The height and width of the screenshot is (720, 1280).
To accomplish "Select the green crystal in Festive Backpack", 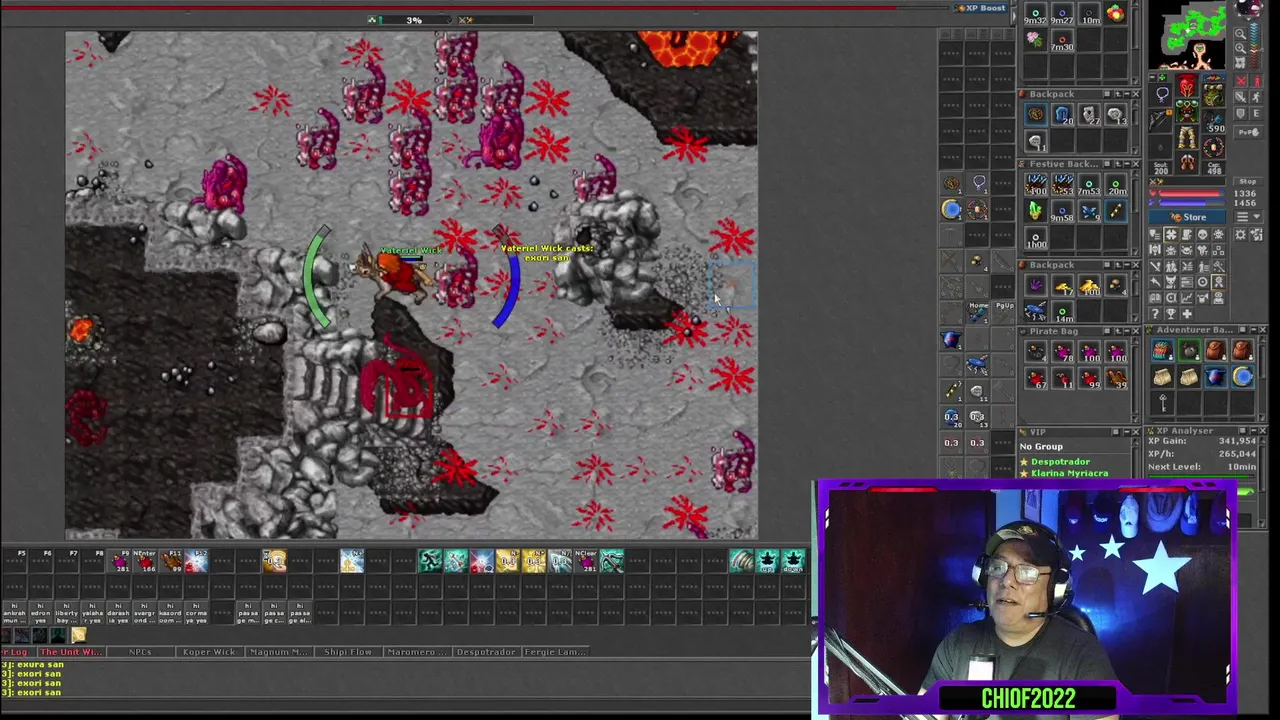I will (1035, 210).
